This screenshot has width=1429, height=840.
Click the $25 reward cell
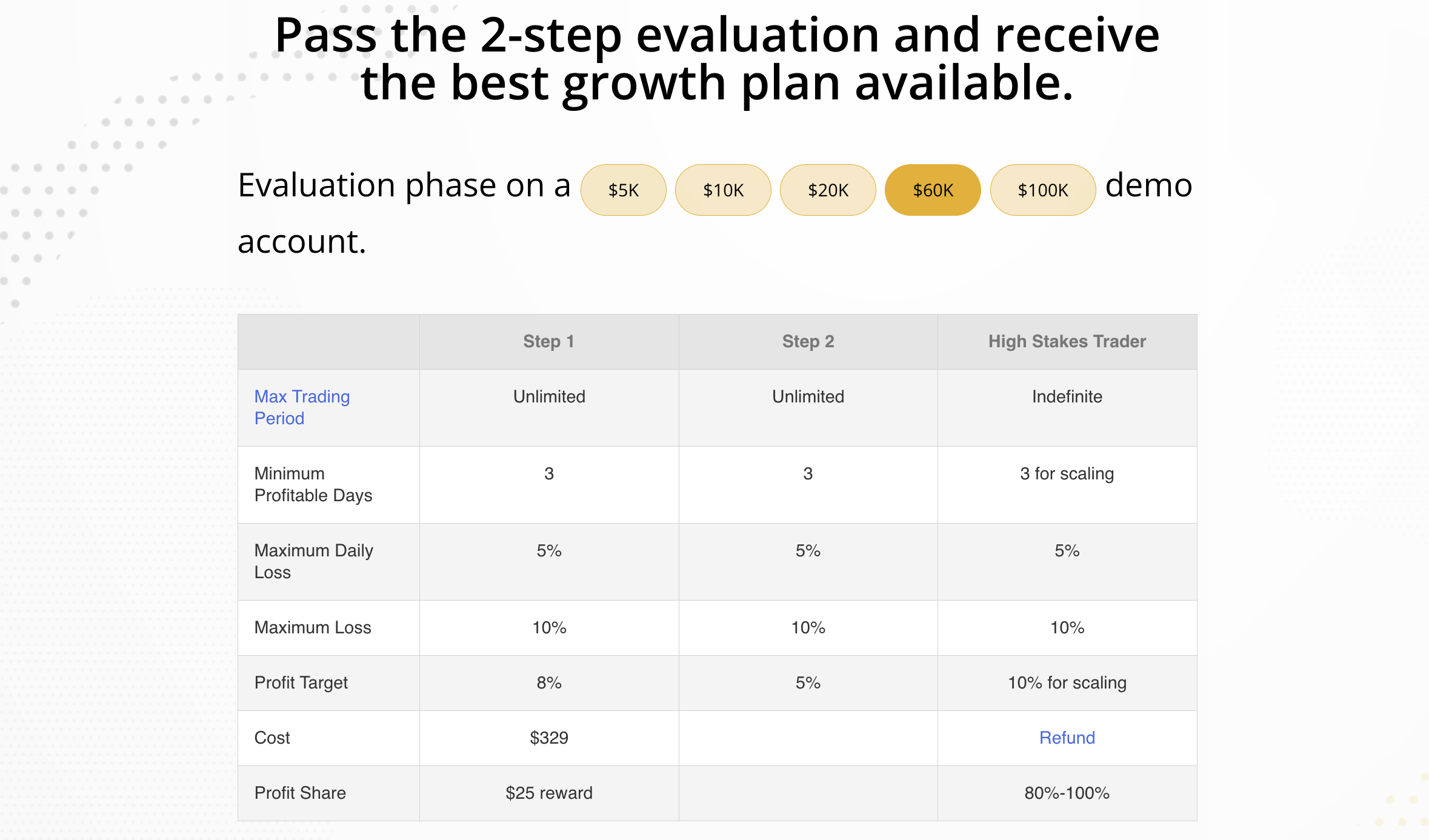point(549,793)
